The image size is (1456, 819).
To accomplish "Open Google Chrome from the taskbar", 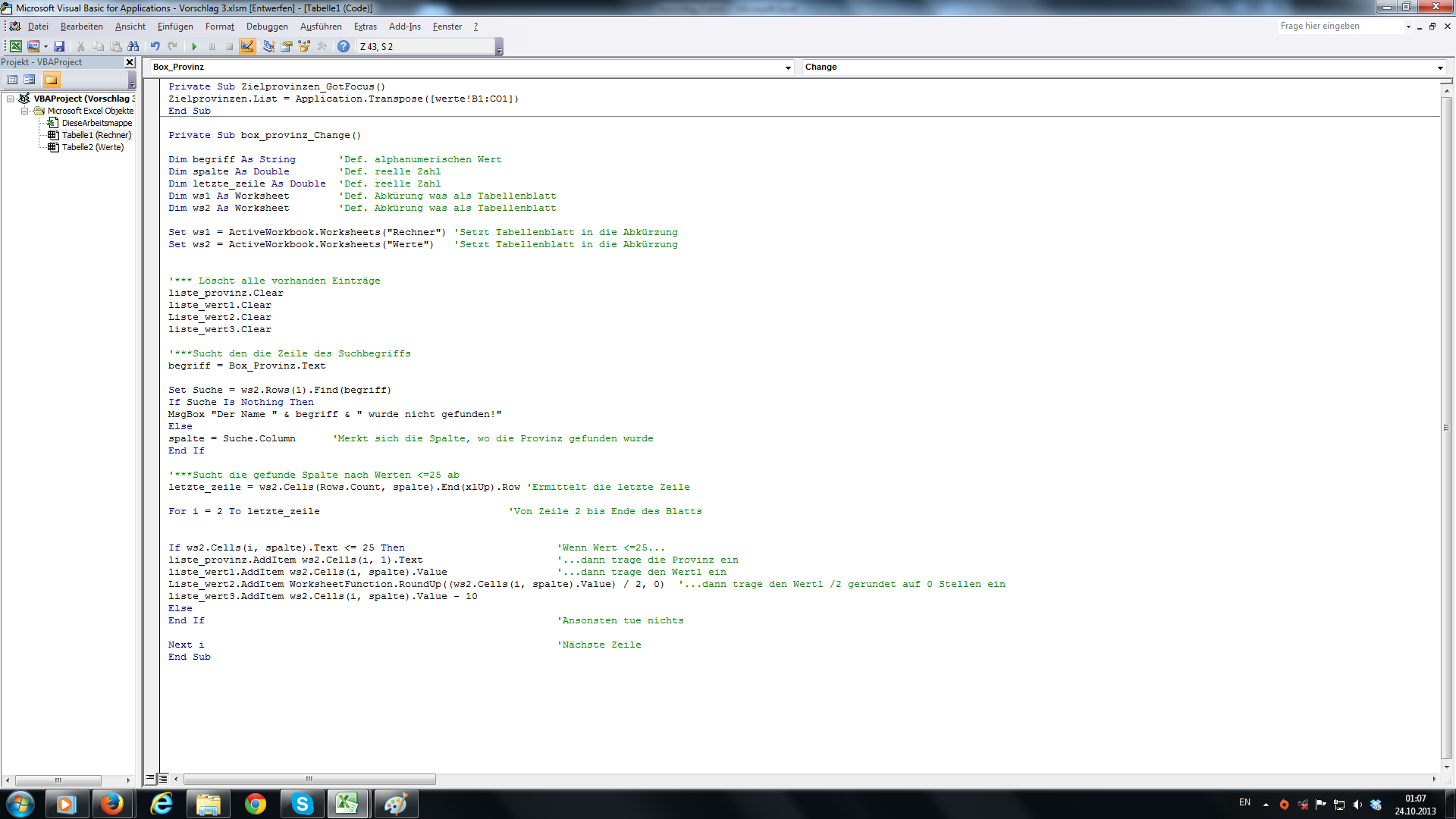I will coord(256,804).
